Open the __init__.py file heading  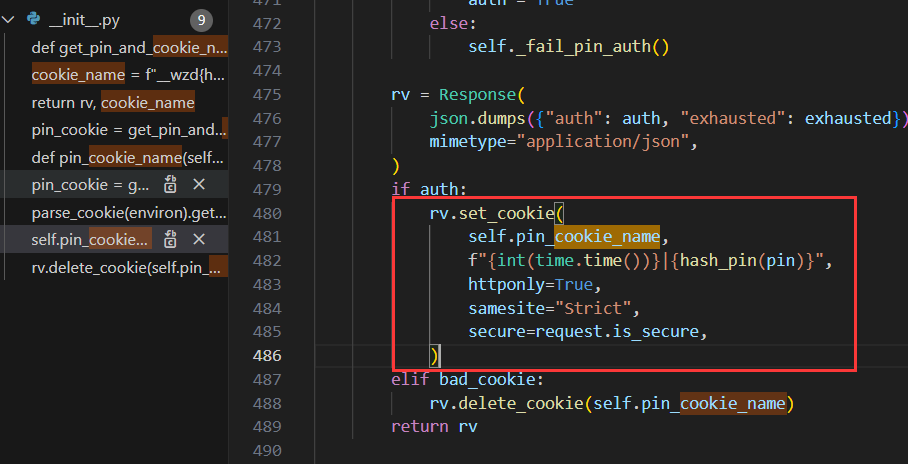83,20
